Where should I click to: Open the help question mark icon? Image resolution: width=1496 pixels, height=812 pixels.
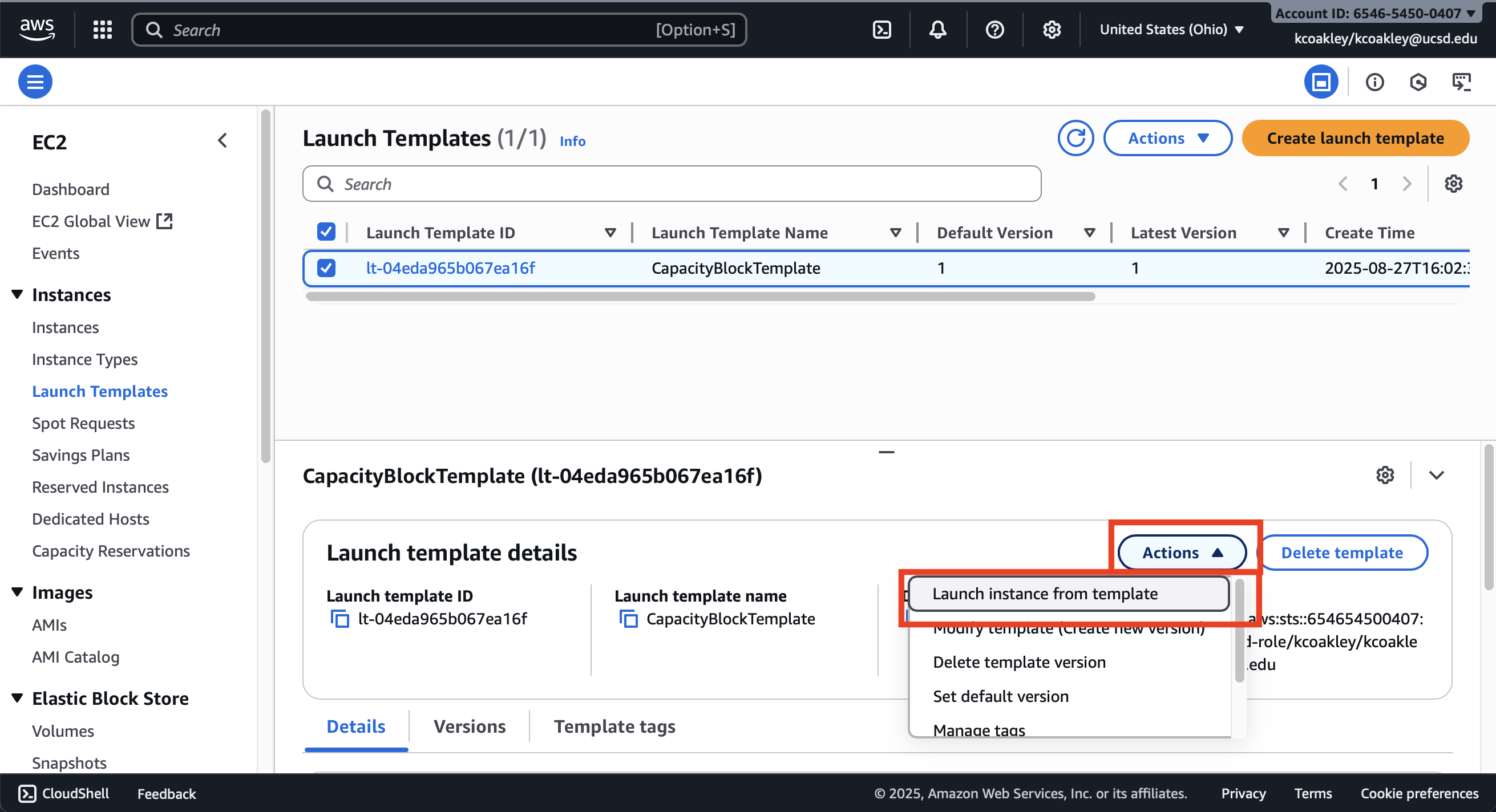tap(994, 30)
